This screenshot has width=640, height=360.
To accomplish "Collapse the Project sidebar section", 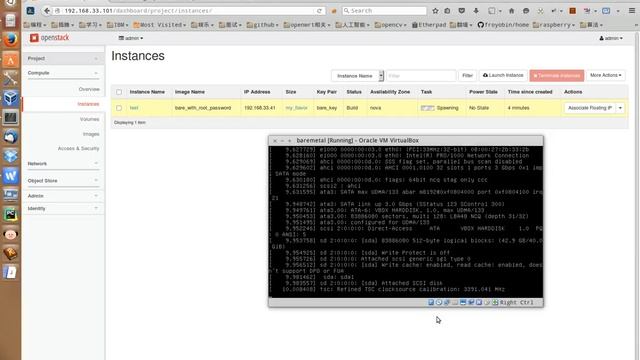I will tap(63, 58).
